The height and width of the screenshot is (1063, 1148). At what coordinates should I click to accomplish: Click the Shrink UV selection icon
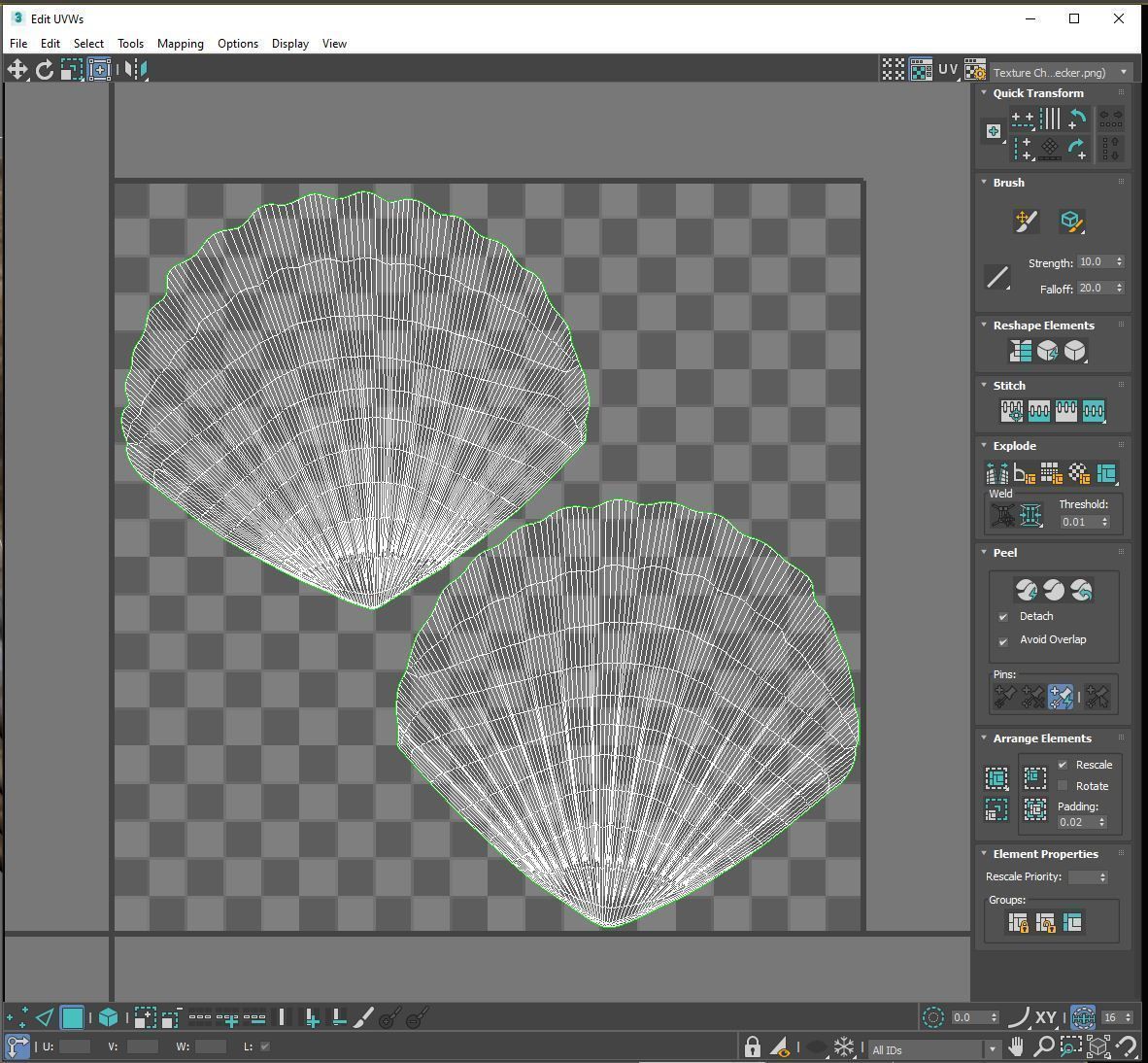tap(171, 1017)
